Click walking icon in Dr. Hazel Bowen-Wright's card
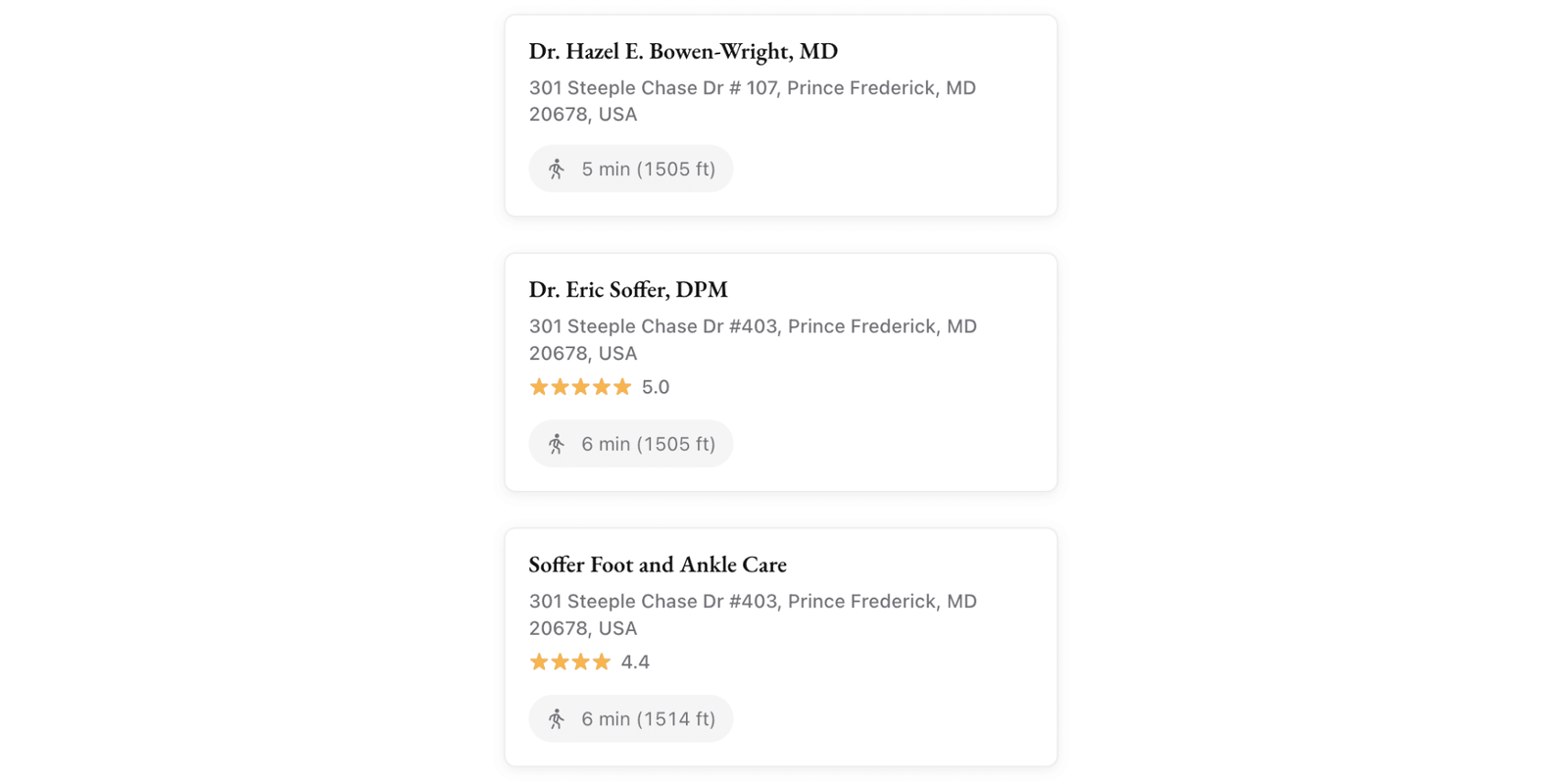The height and width of the screenshot is (784, 1568). tap(557, 169)
